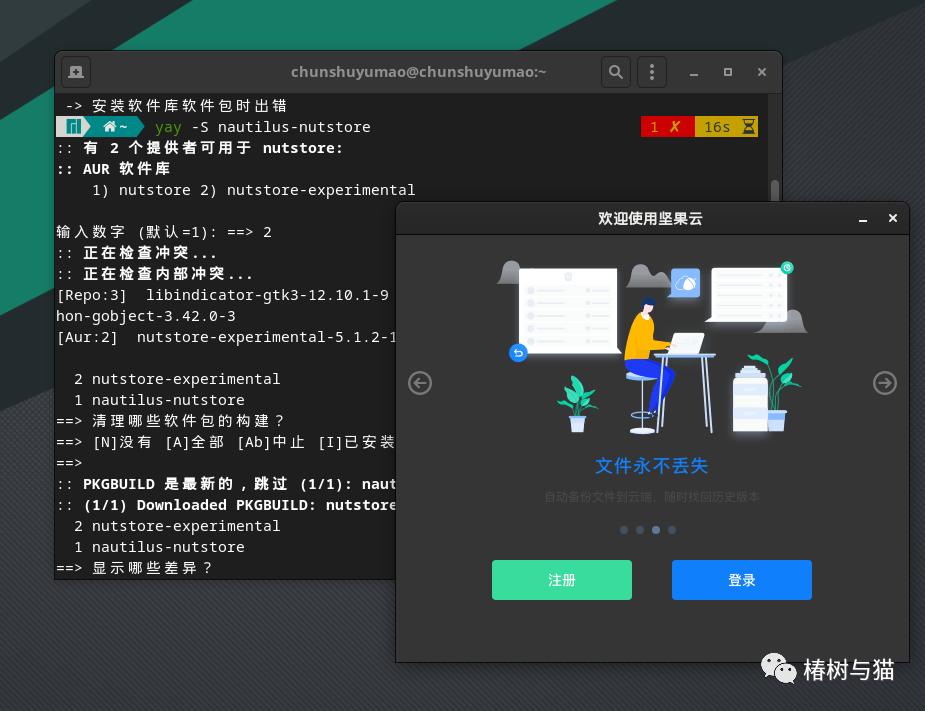Minimize the 欢迎使用坚果云 dialog
Screen dimensions: 925x711
863,219
